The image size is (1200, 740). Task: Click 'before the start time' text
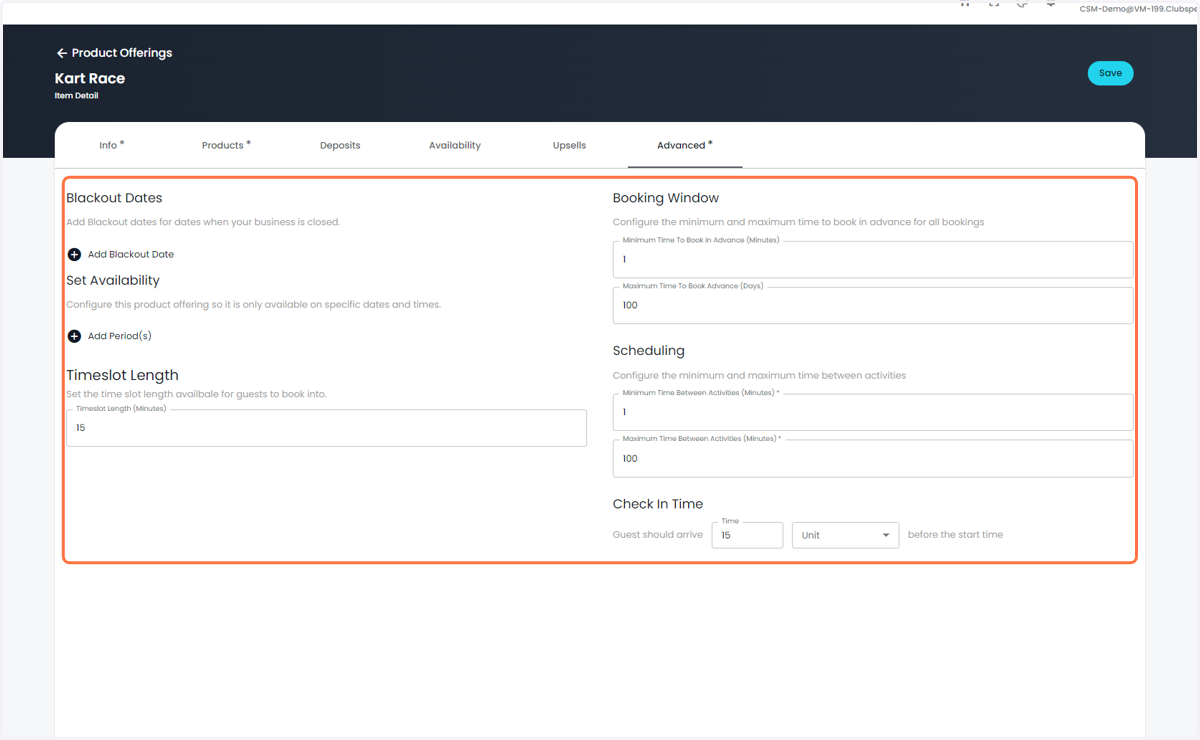coord(955,535)
